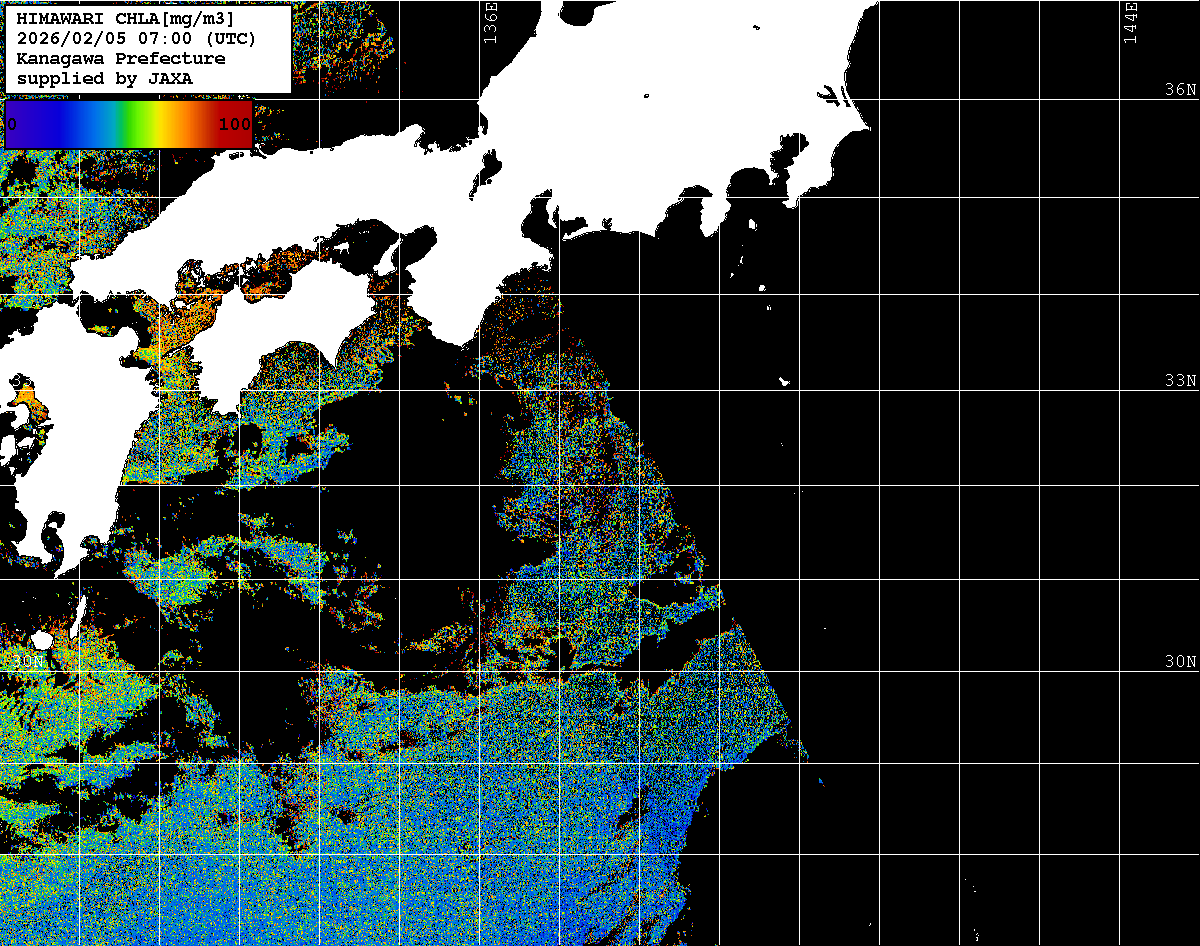Click the 2026/02/05 07:00 (UTC) timestamp
Viewport: 1200px width, 946px height.
coord(136,38)
